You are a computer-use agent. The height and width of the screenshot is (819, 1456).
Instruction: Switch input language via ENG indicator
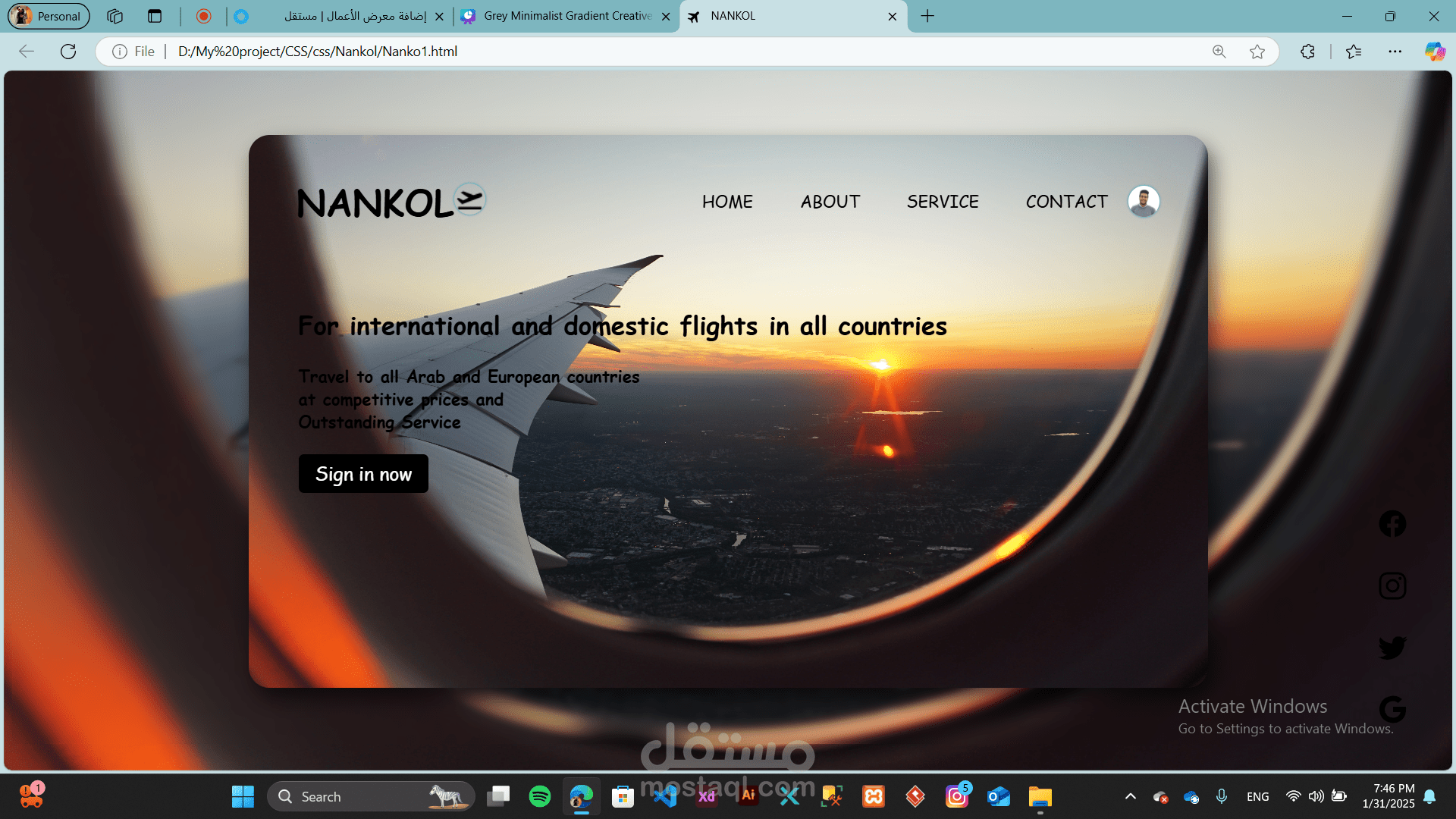tap(1258, 796)
